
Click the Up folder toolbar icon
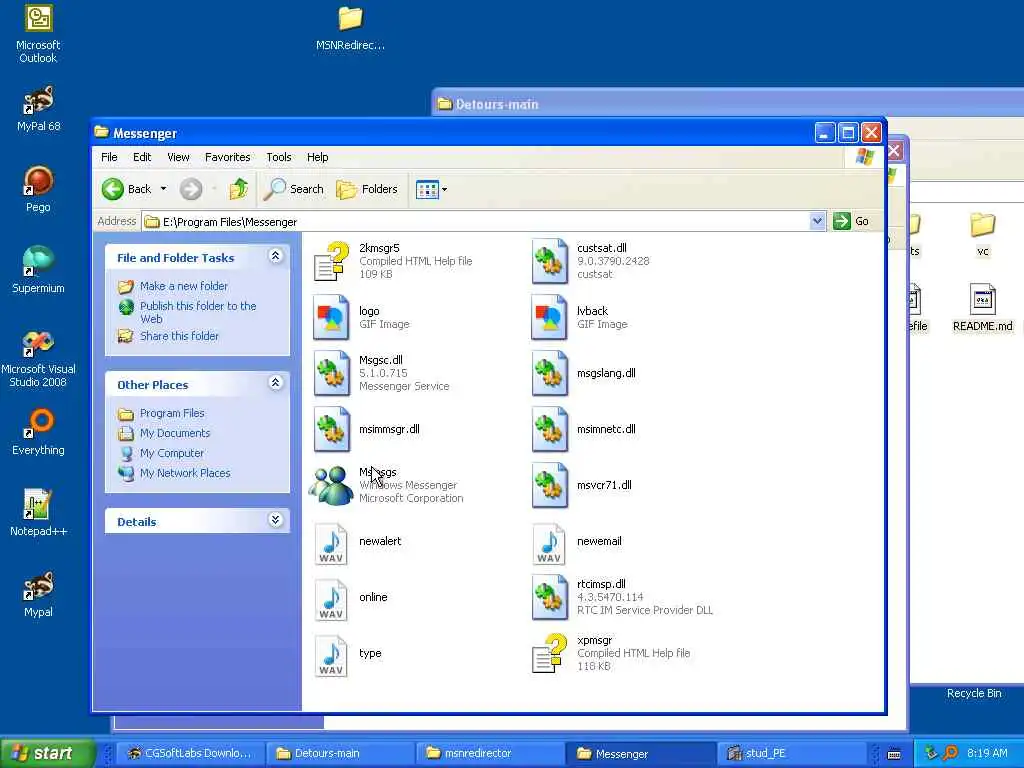click(238, 189)
